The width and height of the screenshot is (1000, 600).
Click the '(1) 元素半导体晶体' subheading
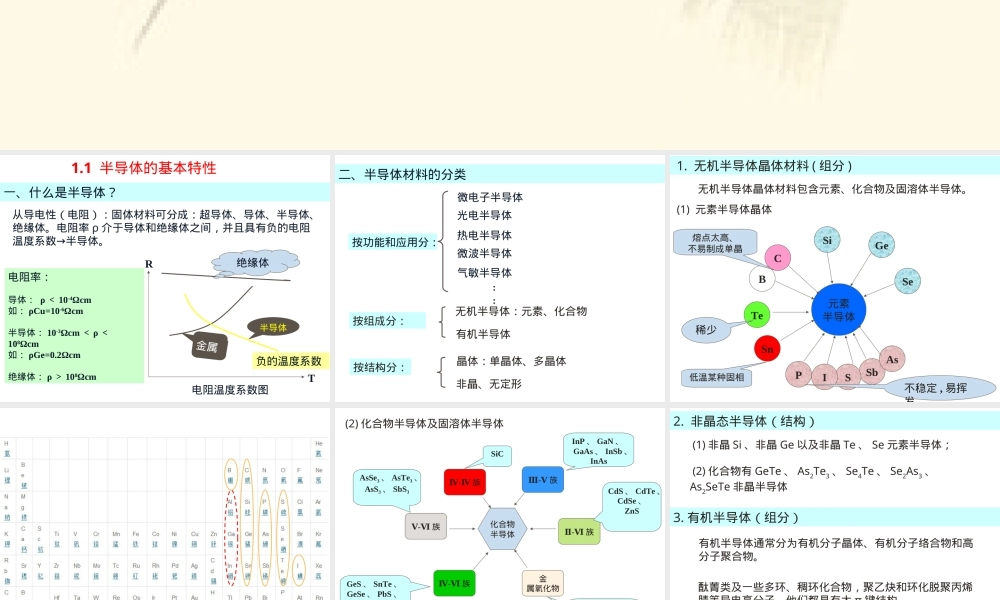724,209
